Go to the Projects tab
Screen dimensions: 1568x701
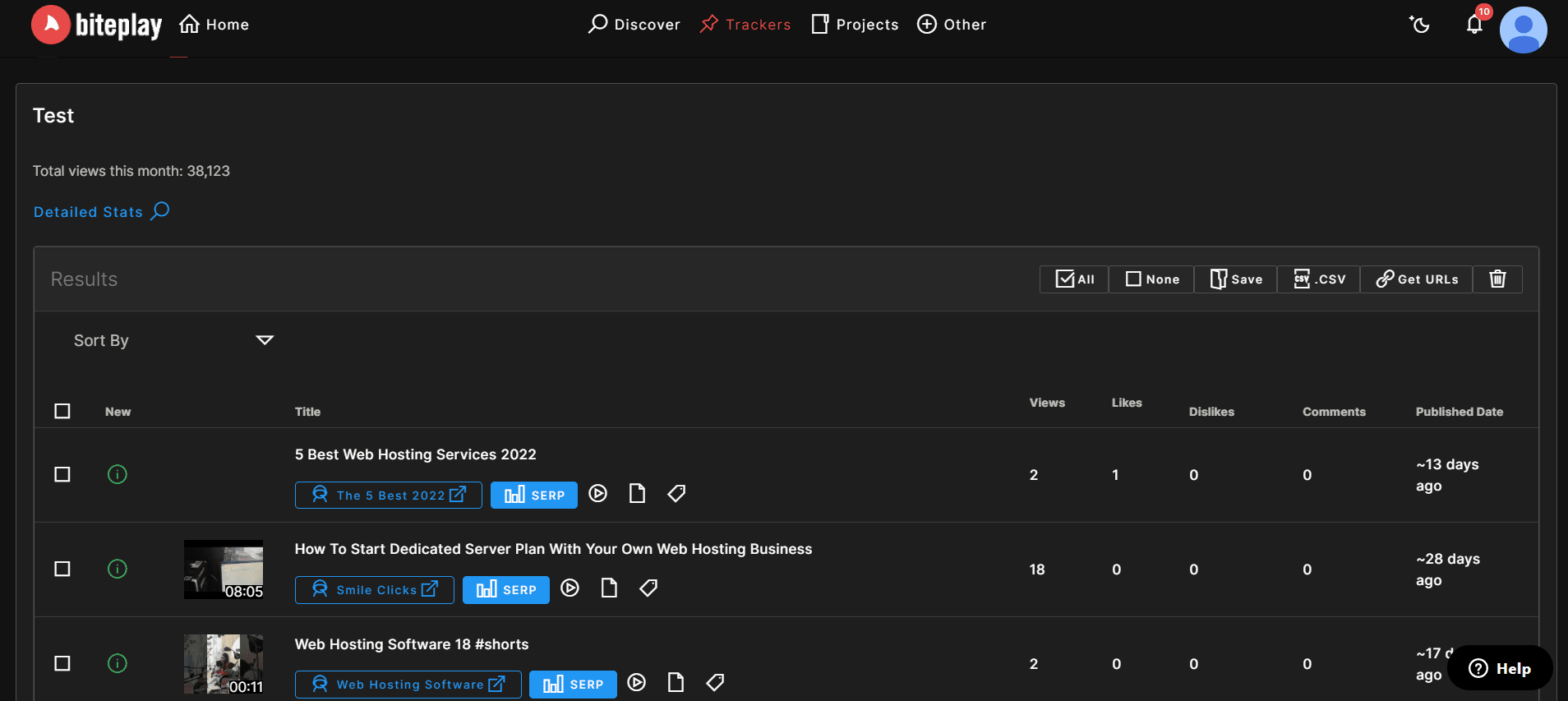coord(855,25)
